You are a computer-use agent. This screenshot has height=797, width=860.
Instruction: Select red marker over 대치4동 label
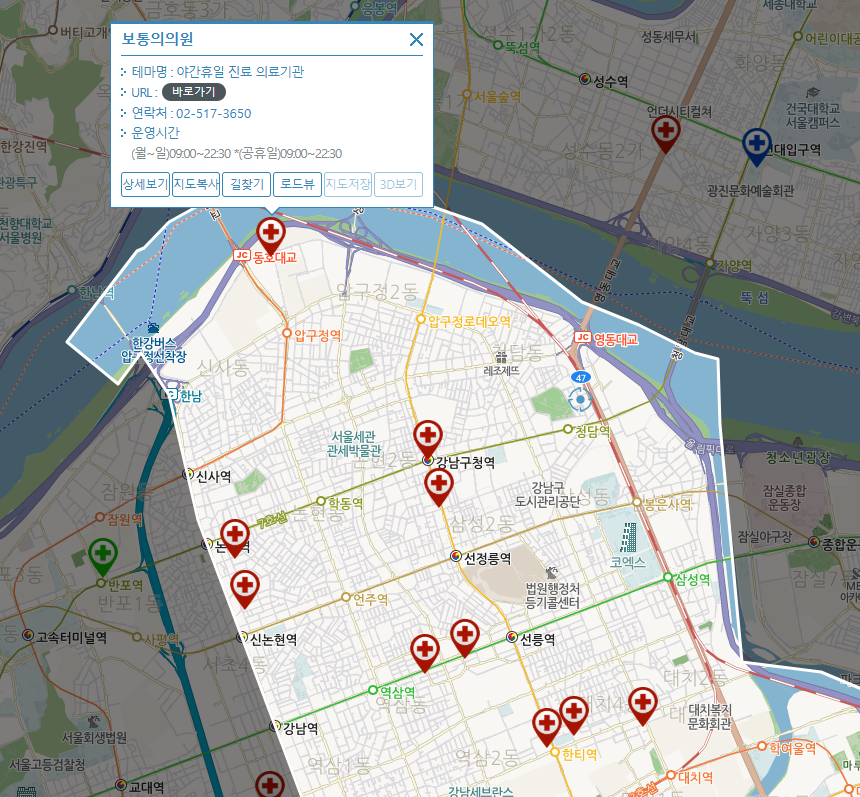pyautogui.click(x=574, y=713)
